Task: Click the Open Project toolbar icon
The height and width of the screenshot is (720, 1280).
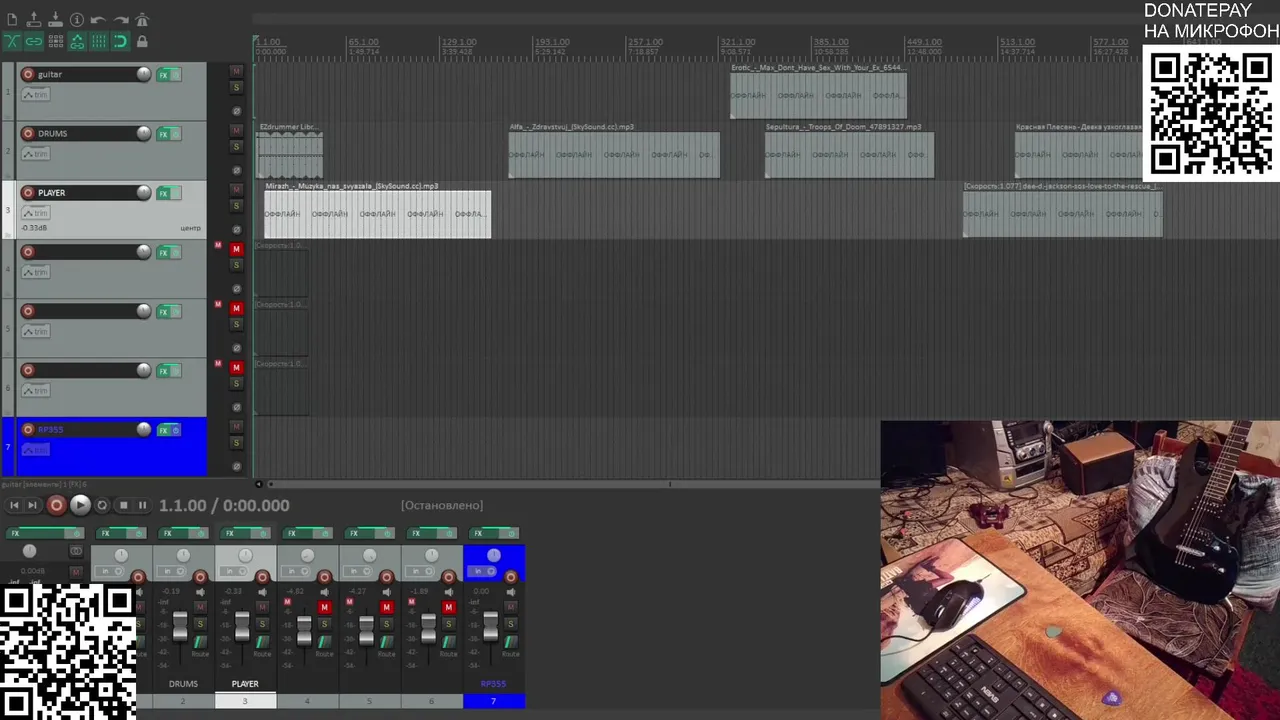Action: [x=34, y=19]
